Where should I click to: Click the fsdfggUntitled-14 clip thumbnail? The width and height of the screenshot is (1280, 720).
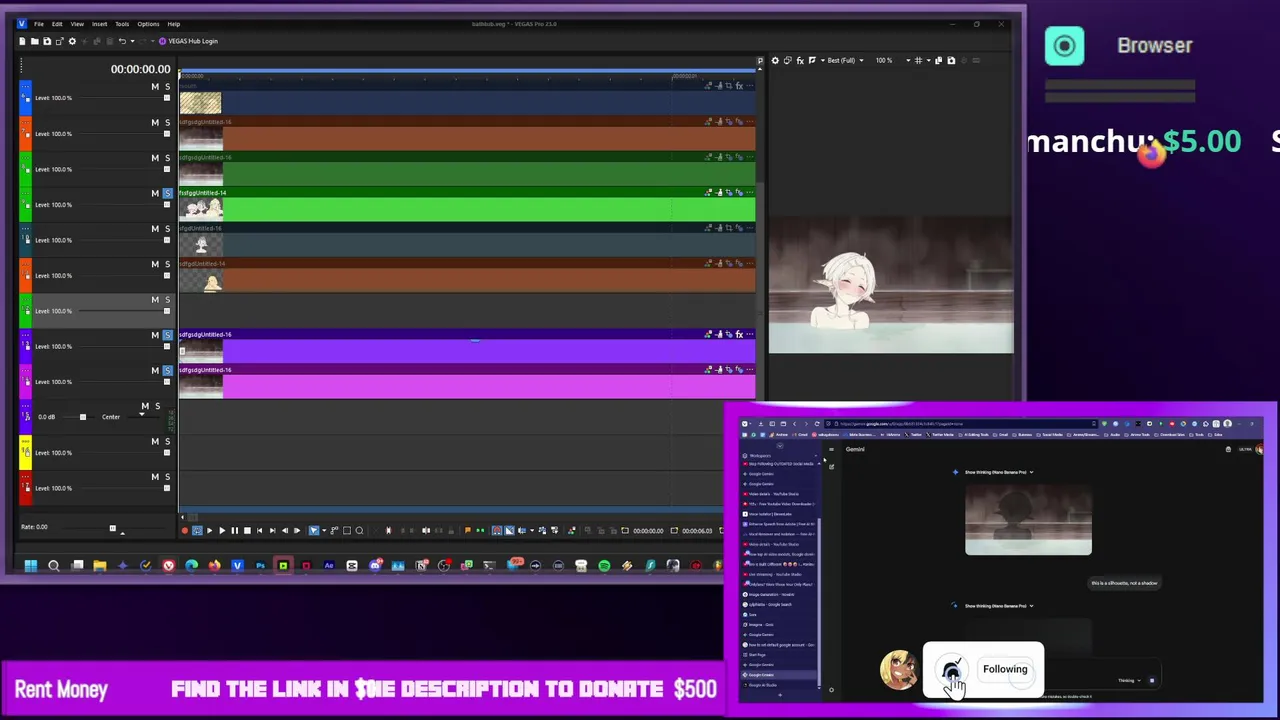tap(201, 209)
